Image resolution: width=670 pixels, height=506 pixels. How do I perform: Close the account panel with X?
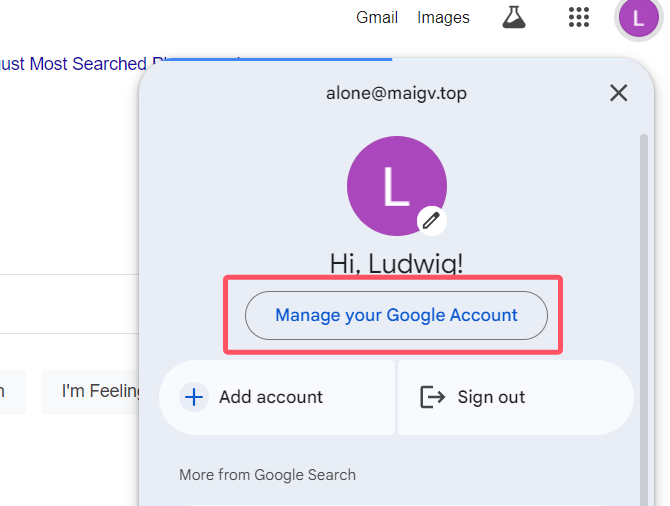(618, 93)
